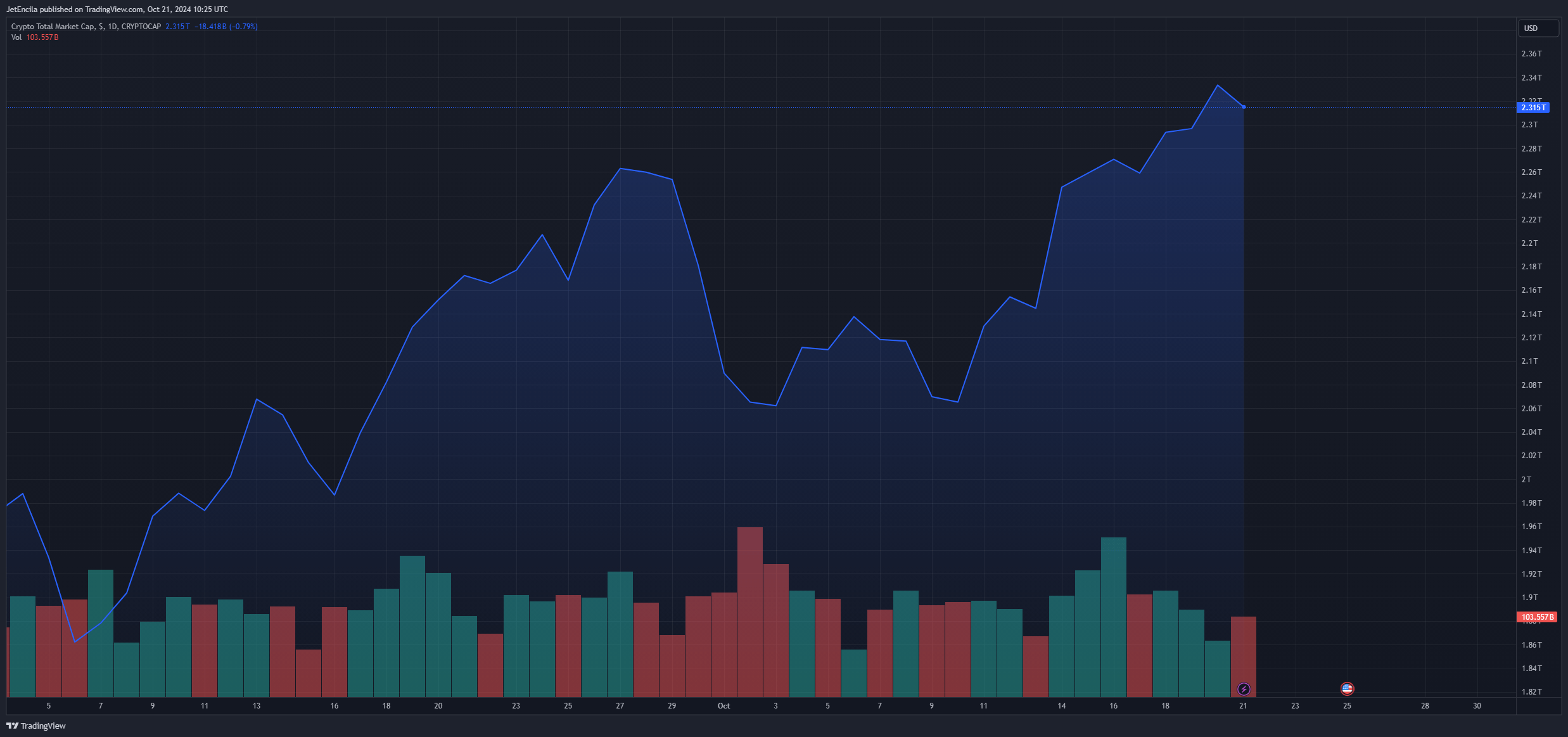Click the 2.3T price axis label

point(1529,125)
